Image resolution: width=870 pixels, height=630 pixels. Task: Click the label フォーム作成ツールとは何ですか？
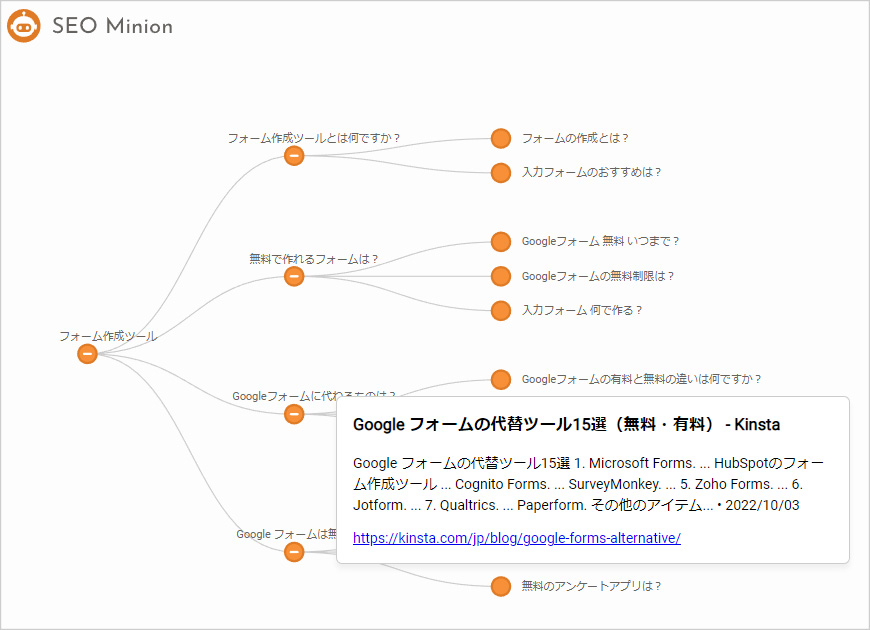tap(314, 138)
